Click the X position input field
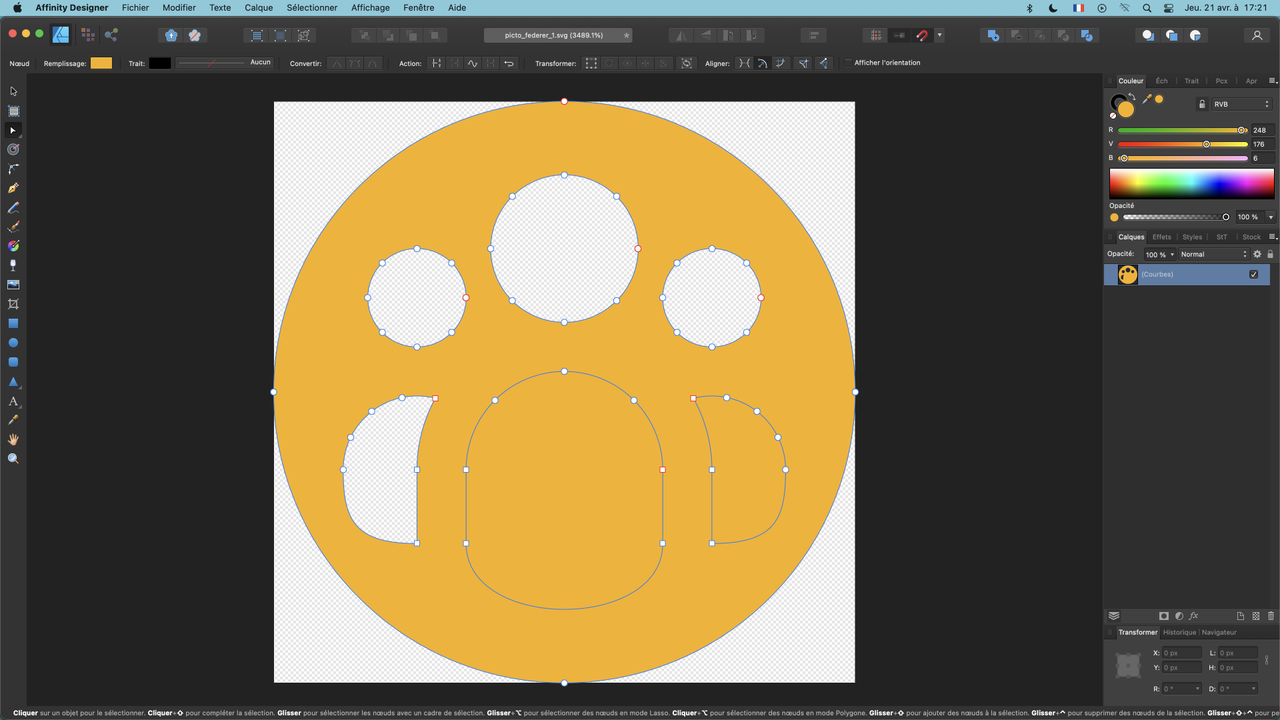The height and width of the screenshot is (720, 1280). [1182, 653]
